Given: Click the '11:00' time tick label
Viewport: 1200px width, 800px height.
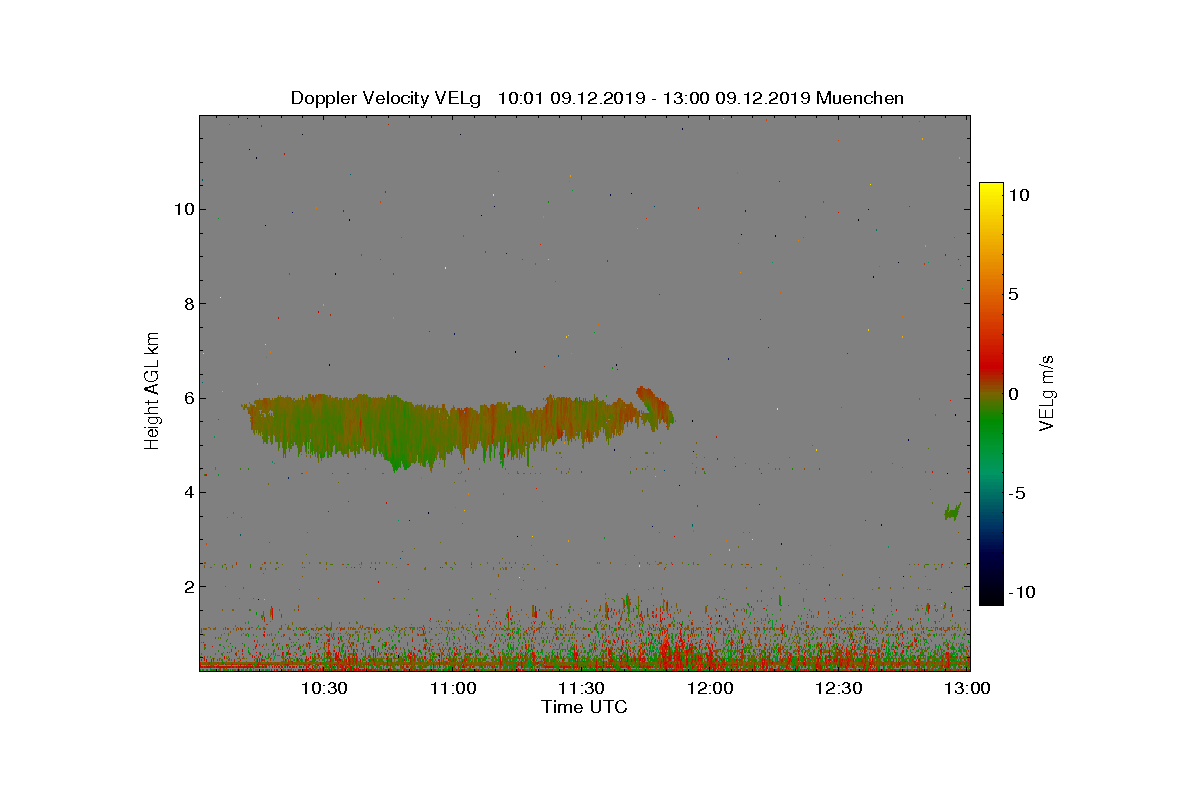Looking at the screenshot, I should pyautogui.click(x=453, y=688).
